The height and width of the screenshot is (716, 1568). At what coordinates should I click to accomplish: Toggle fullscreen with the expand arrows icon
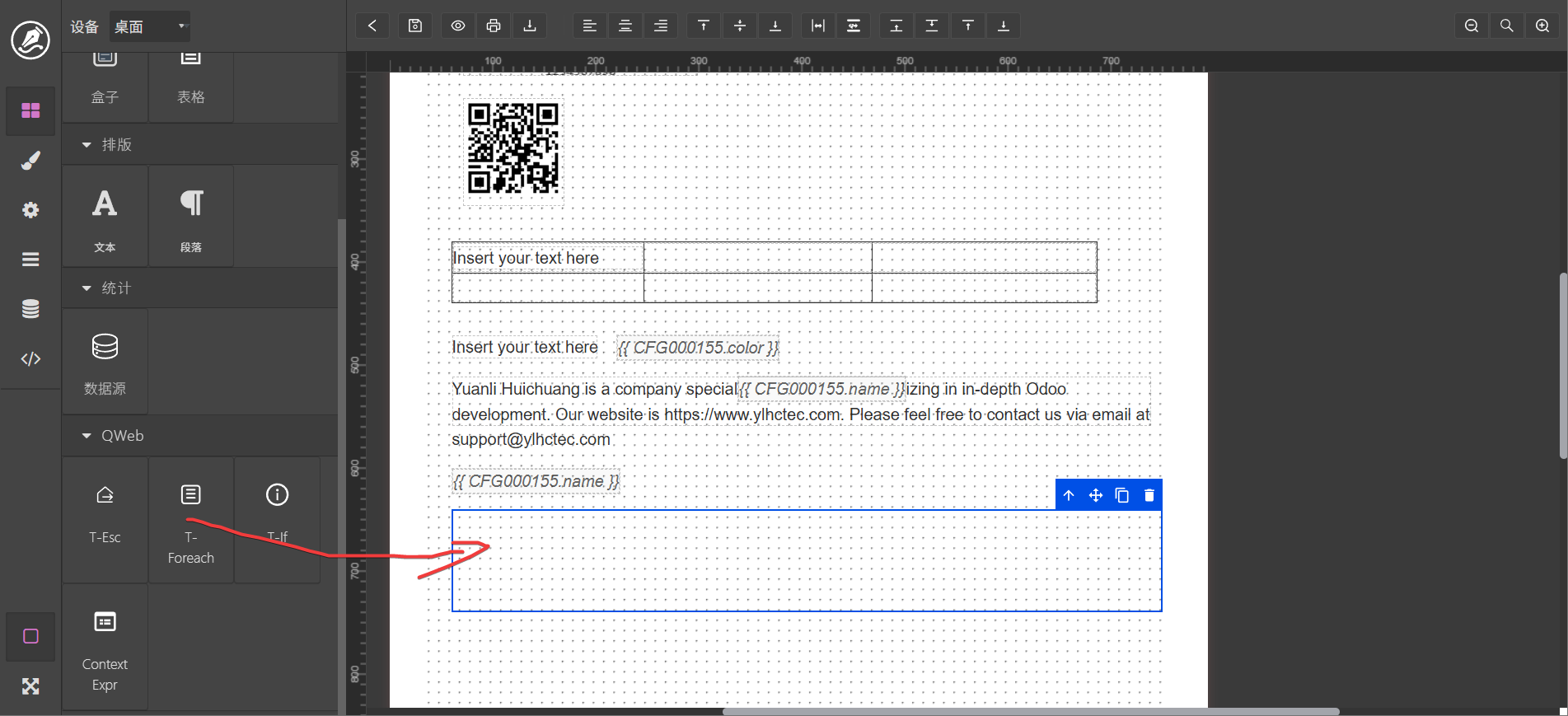[x=30, y=686]
